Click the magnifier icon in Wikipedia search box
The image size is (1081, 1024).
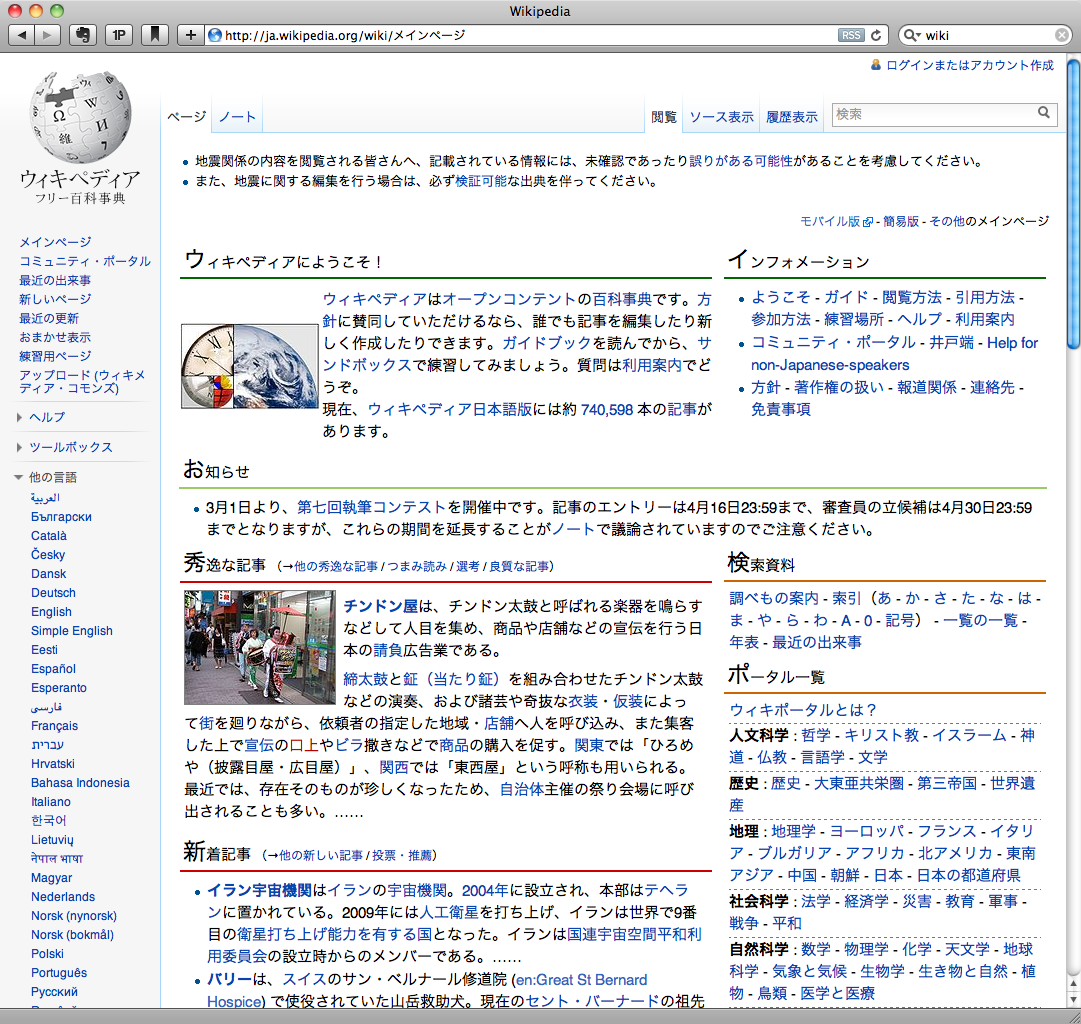pyautogui.click(x=1044, y=113)
